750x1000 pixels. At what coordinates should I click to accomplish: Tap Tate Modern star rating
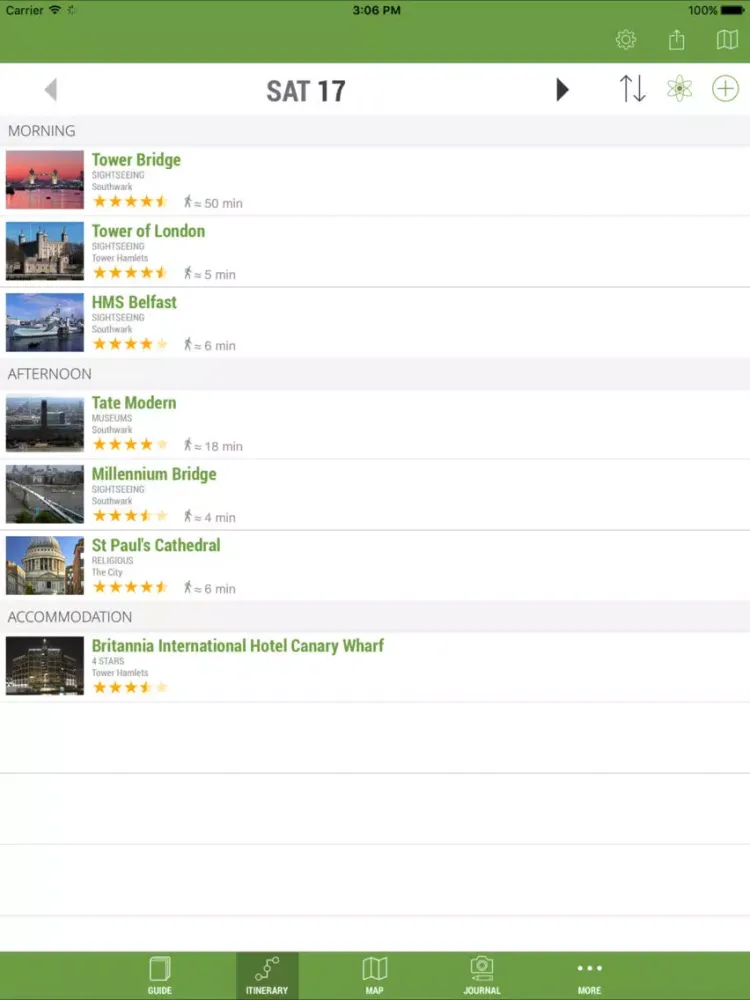click(130, 445)
